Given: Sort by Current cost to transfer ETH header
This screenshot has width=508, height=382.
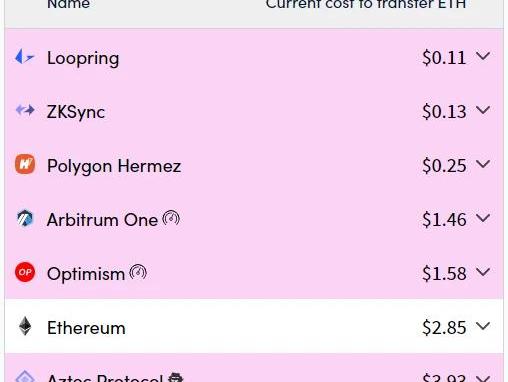Looking at the screenshot, I should [366, 4].
